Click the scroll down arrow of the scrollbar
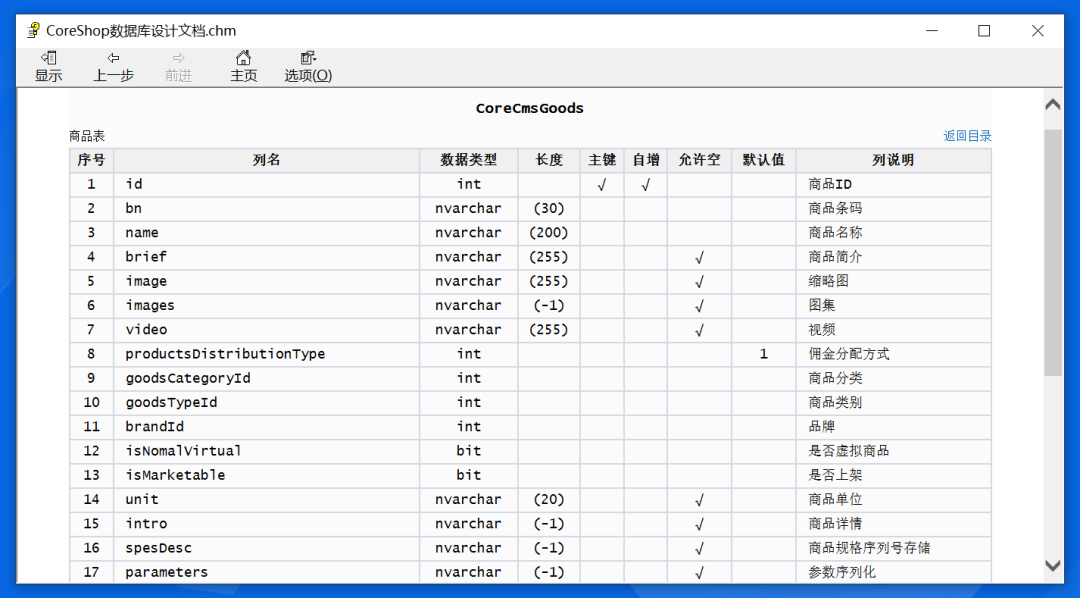The image size is (1080, 598). click(1052, 566)
